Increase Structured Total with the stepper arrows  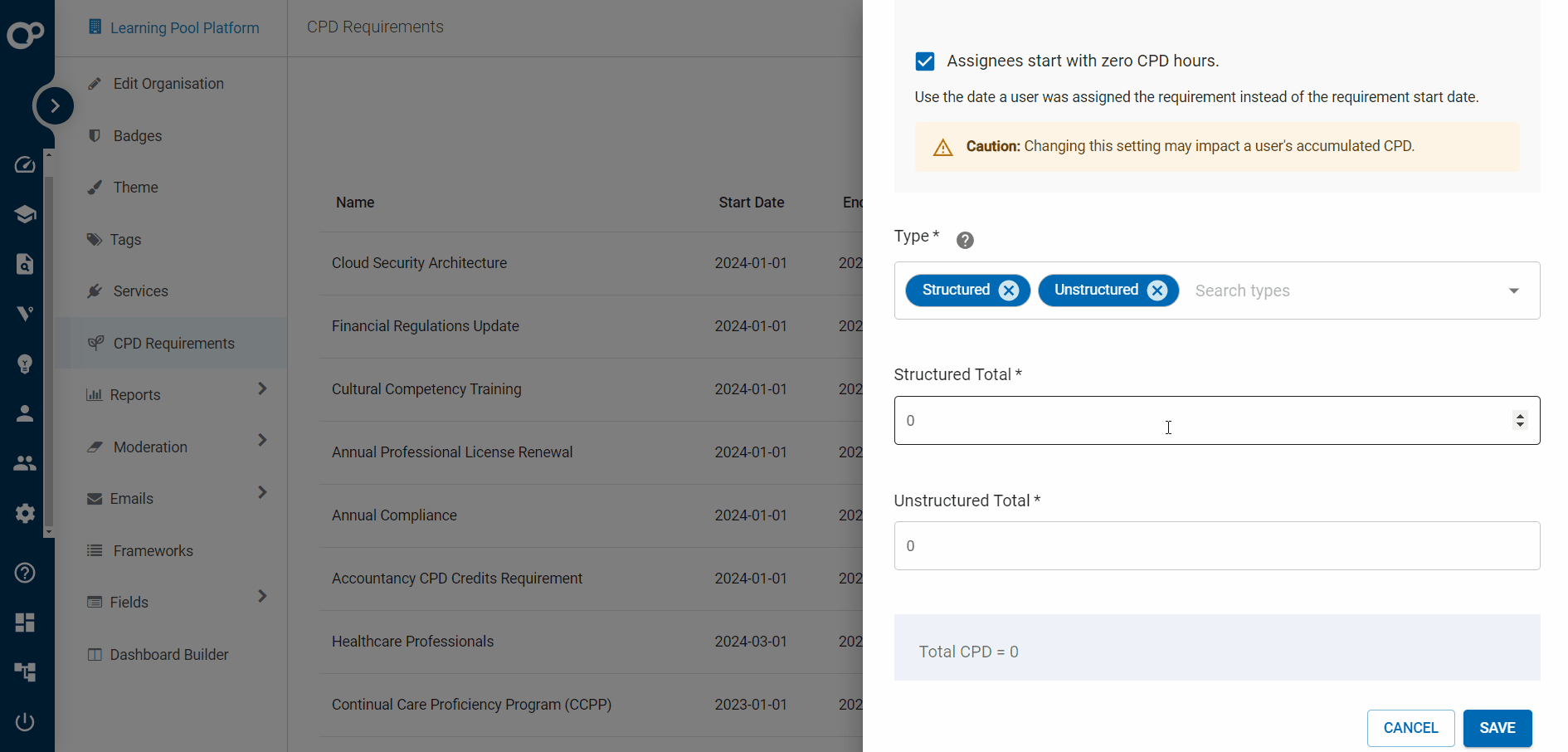click(1519, 416)
